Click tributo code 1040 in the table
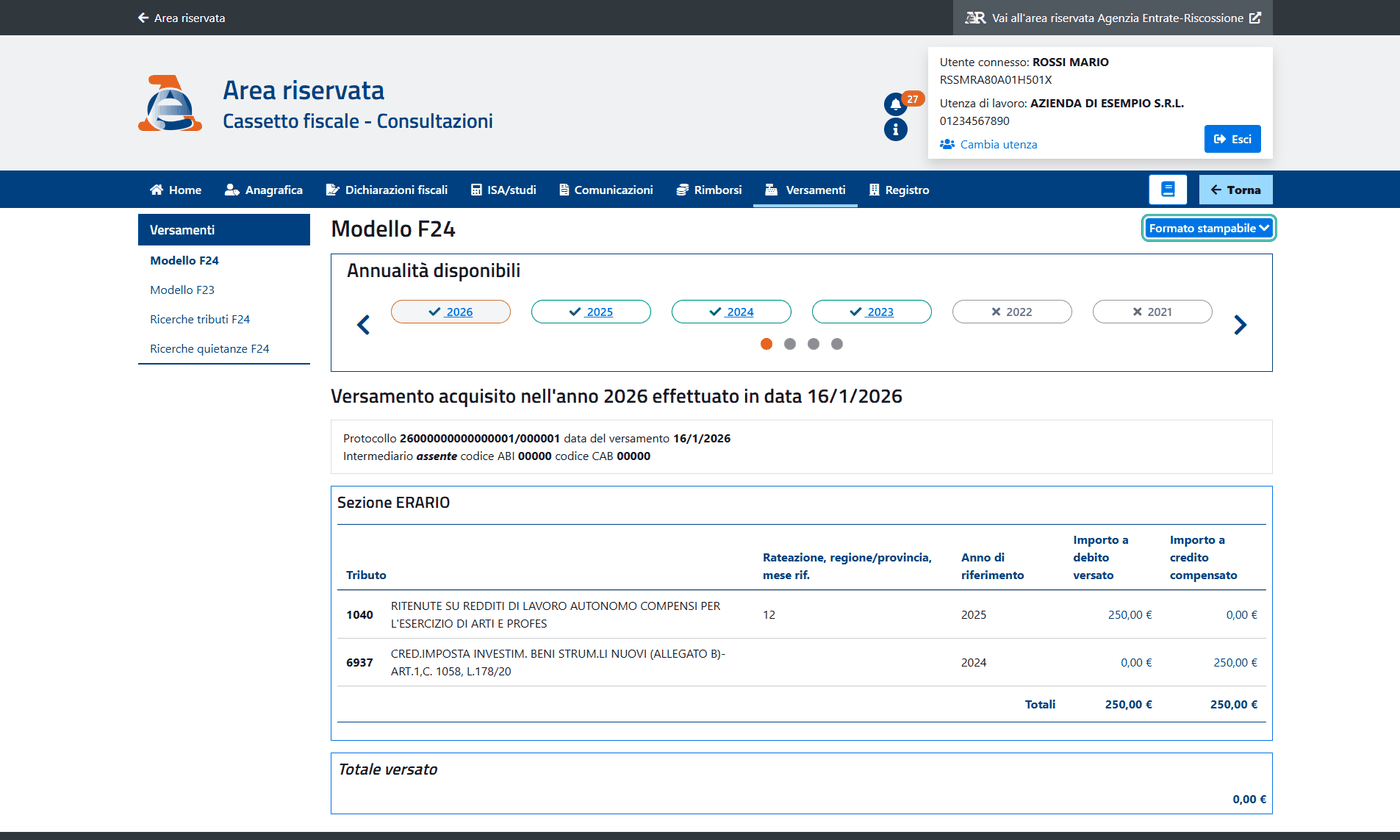This screenshot has width=1400, height=840. point(359,615)
